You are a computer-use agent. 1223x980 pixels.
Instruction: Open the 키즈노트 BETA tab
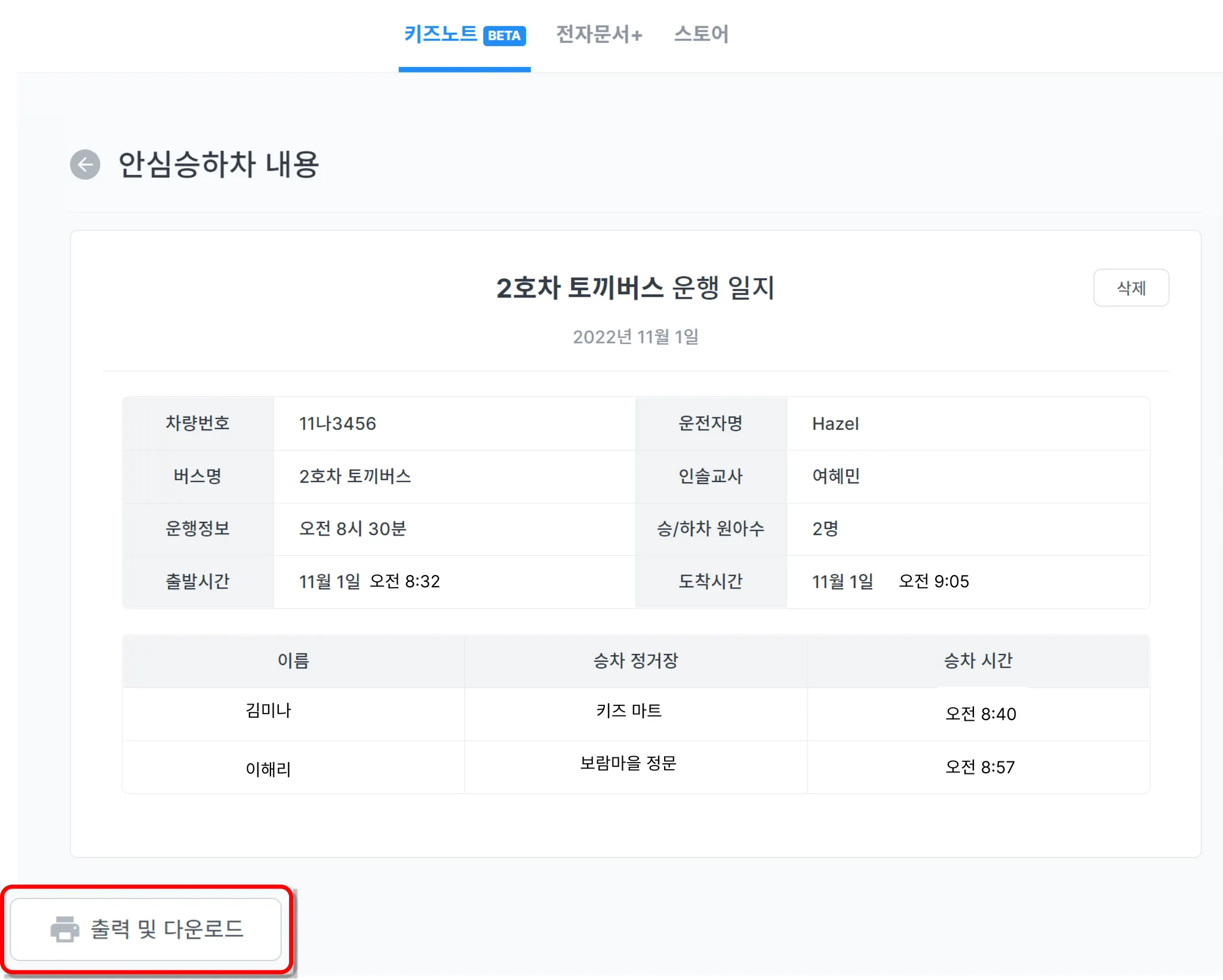441,34
